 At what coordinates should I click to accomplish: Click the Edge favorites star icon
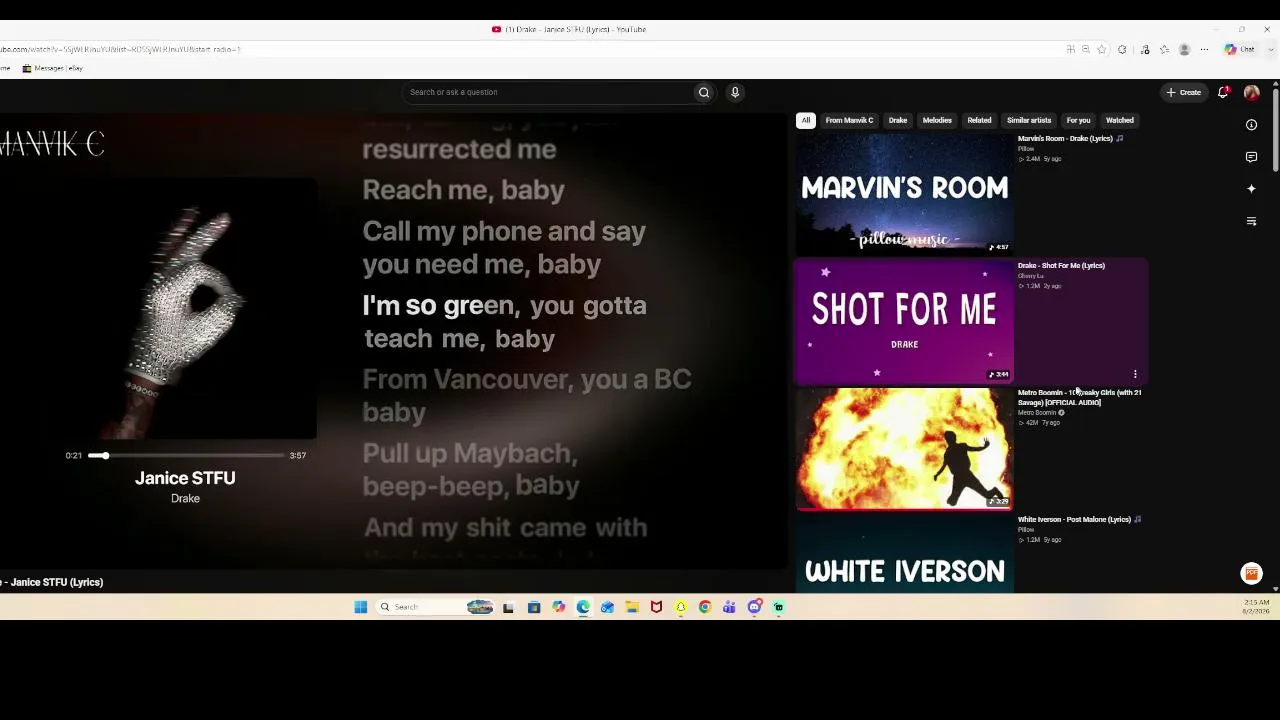pos(1101,49)
